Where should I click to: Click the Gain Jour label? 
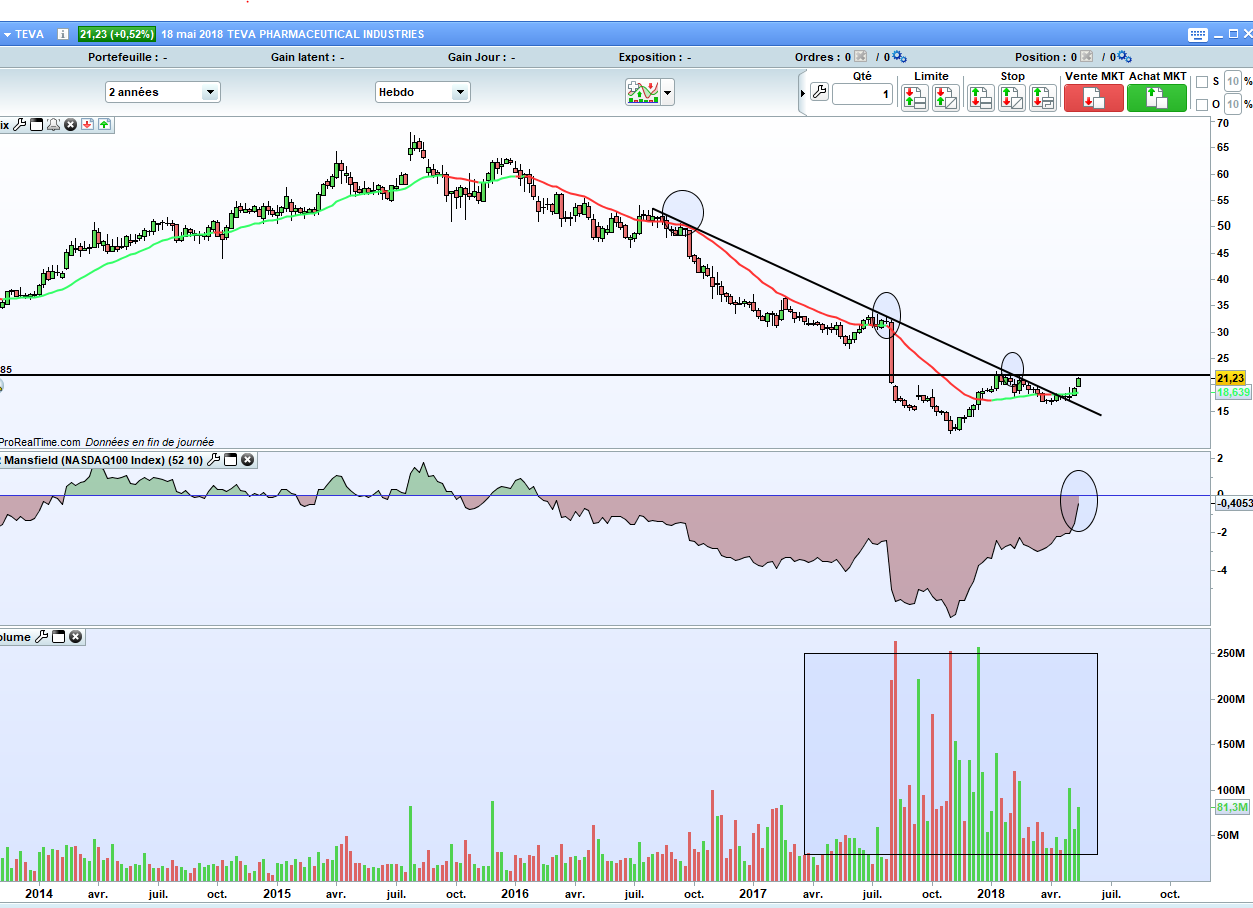pos(476,57)
